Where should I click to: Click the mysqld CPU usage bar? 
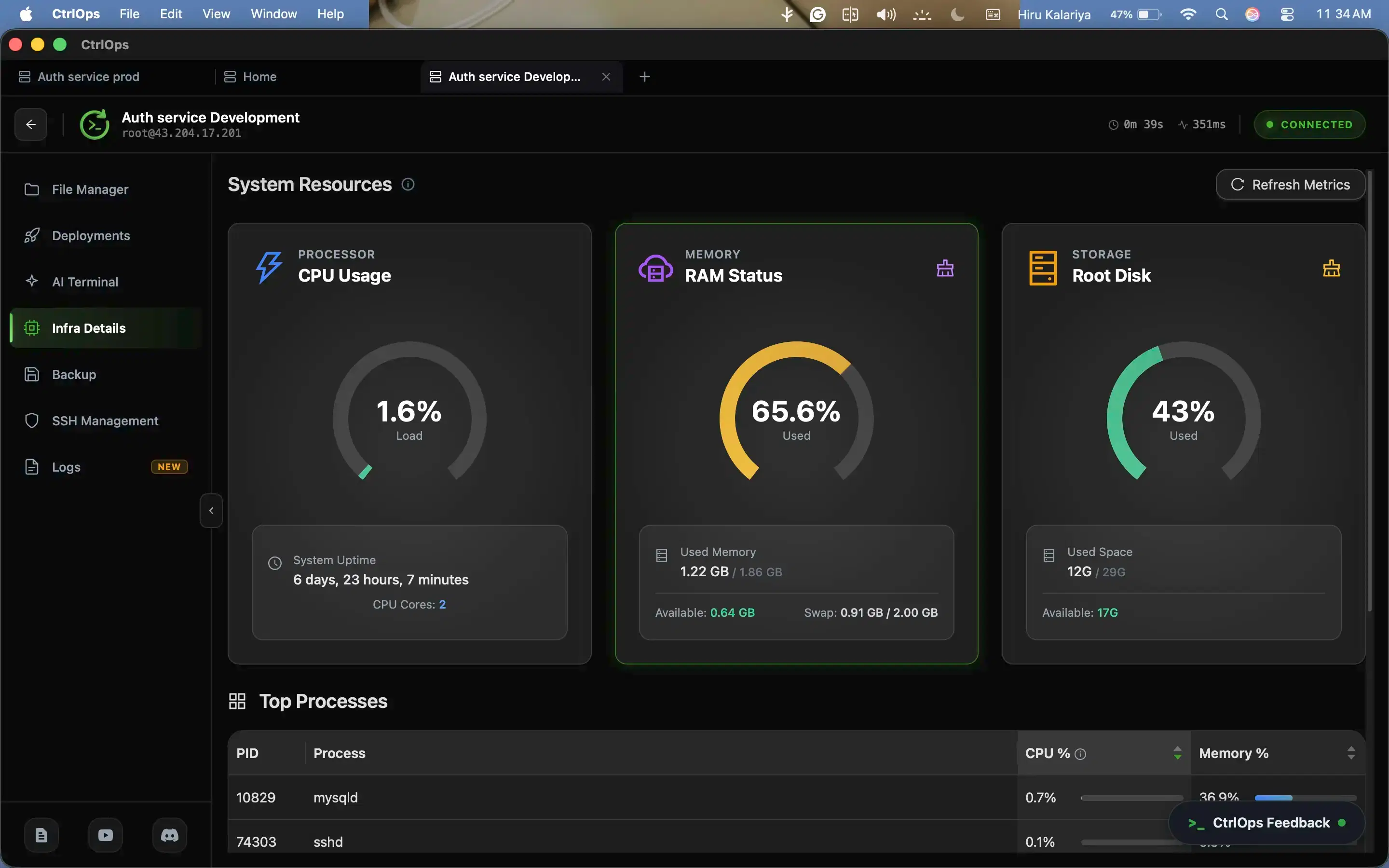pyautogui.click(x=1132, y=798)
